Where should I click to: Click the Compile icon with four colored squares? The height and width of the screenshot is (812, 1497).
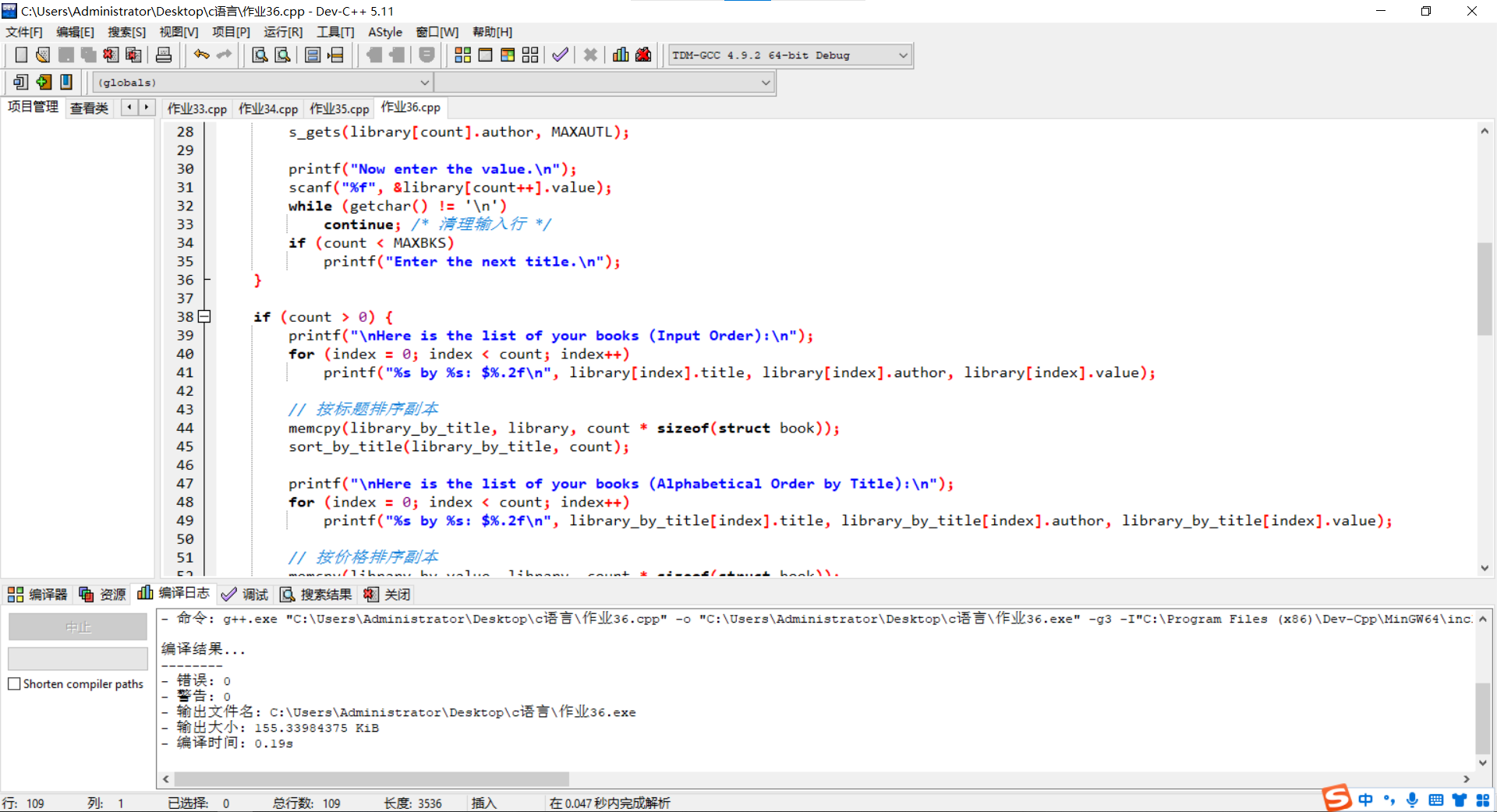[462, 55]
